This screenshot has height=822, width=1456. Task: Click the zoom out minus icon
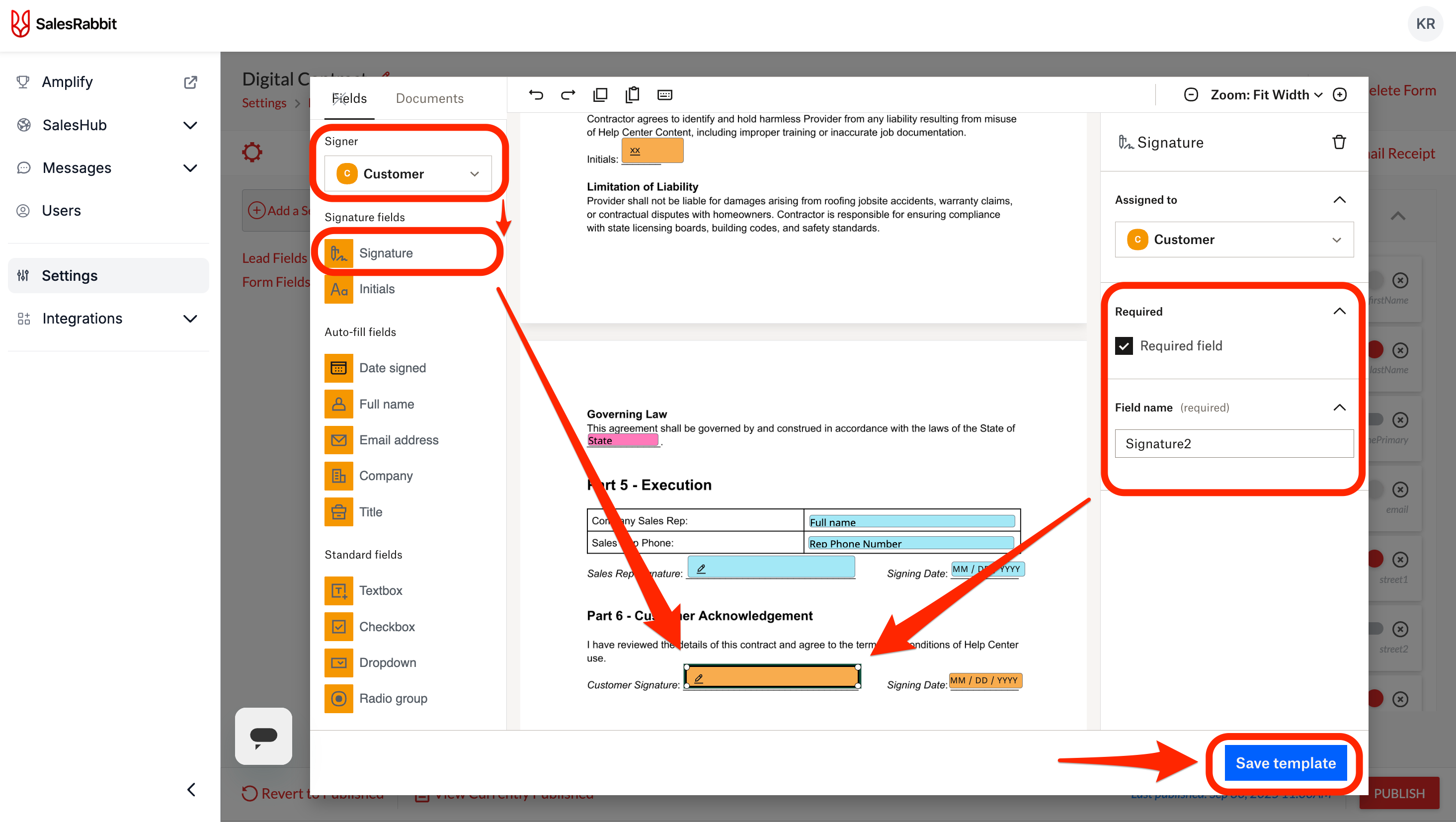coord(1191,94)
